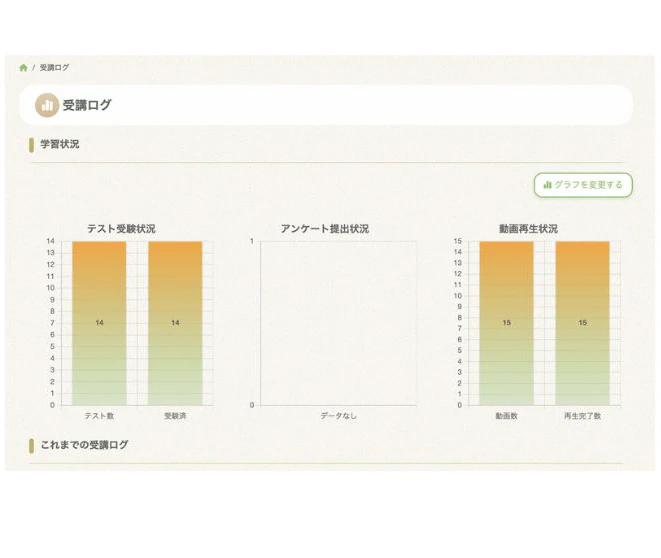
Task: Click the これまでの受講ログ section heading
Action: (84, 445)
